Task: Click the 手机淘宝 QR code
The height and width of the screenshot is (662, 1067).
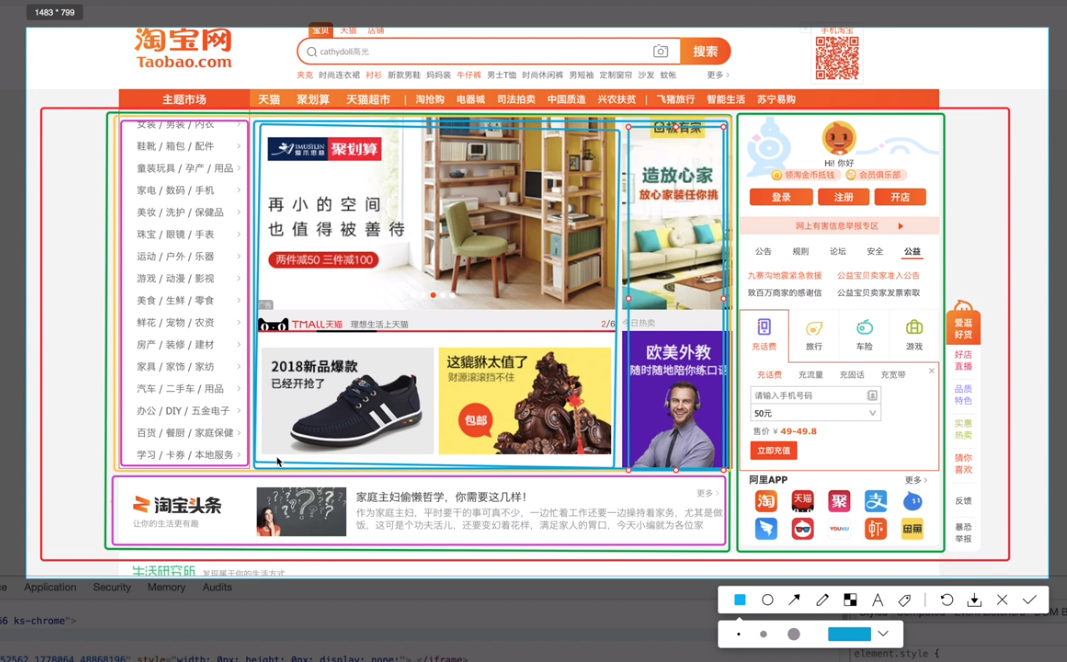Action: [x=837, y=58]
